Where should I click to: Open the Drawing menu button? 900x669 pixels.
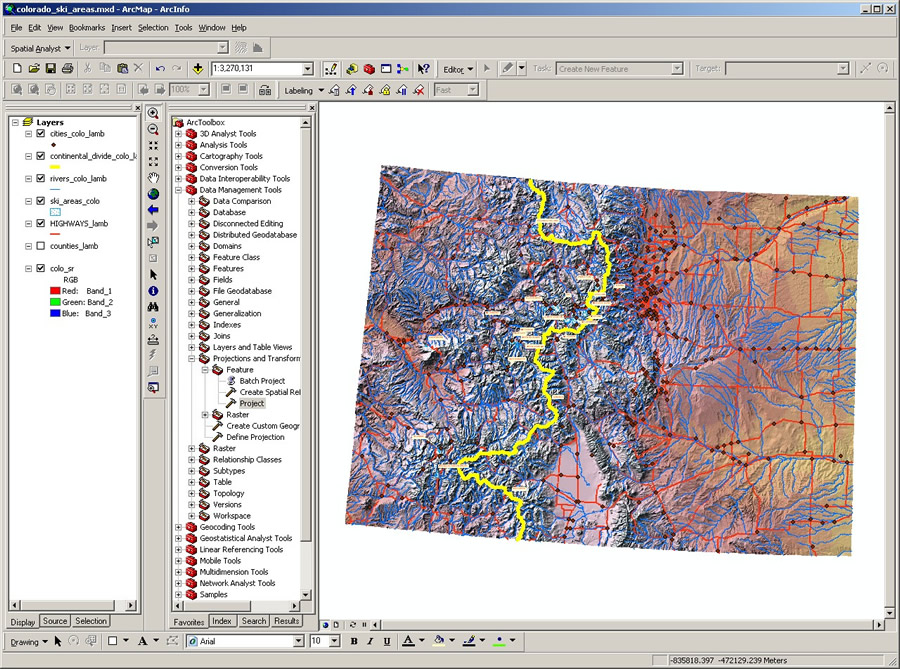[x=29, y=641]
